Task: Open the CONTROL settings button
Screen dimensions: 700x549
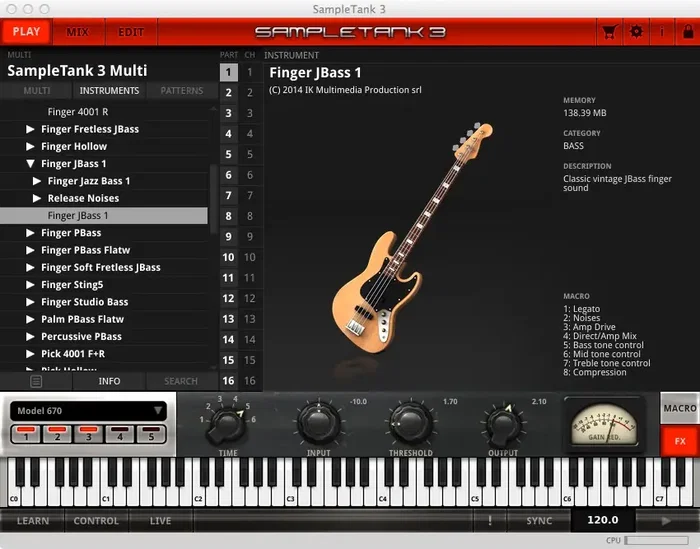Action: (x=96, y=520)
